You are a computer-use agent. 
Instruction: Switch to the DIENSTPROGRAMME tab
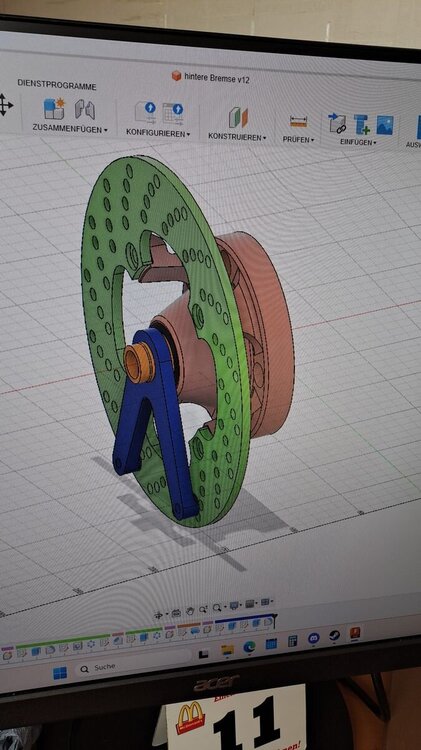tap(57, 86)
